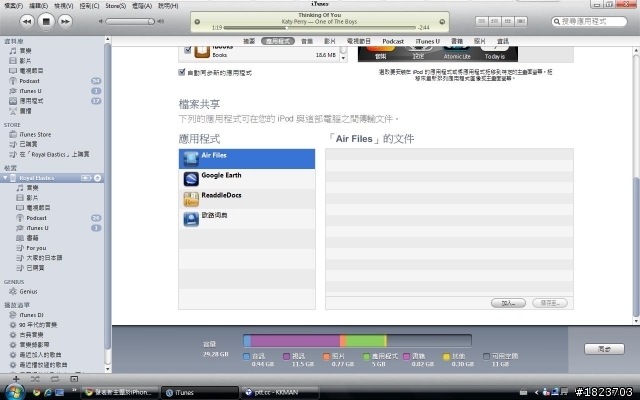The height and width of the screenshot is (400, 640).
Task: Open the 檔案(F) menu
Action: (13, 6)
